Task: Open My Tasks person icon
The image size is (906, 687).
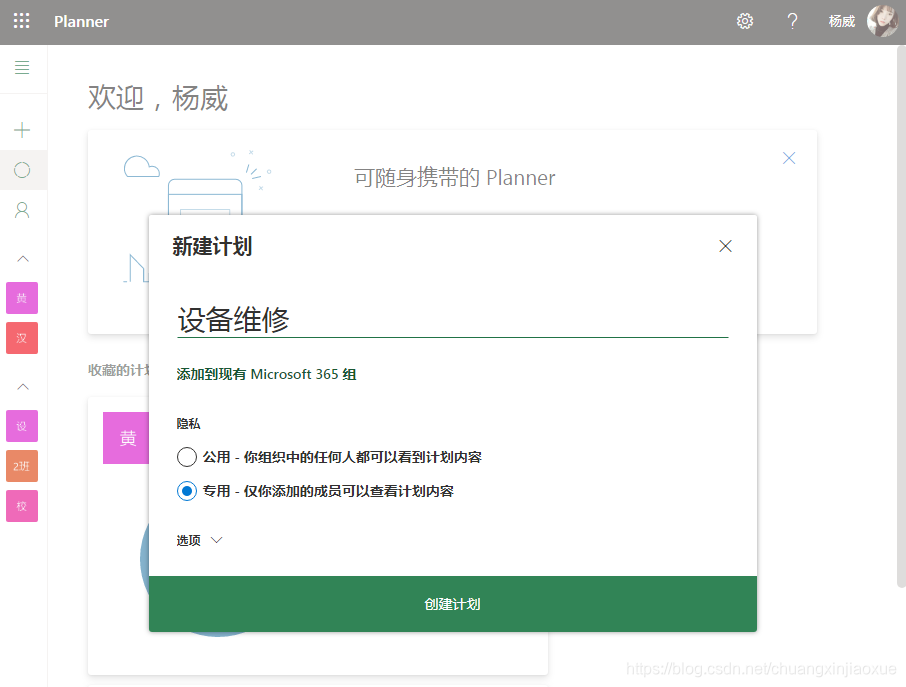Action: 22,210
